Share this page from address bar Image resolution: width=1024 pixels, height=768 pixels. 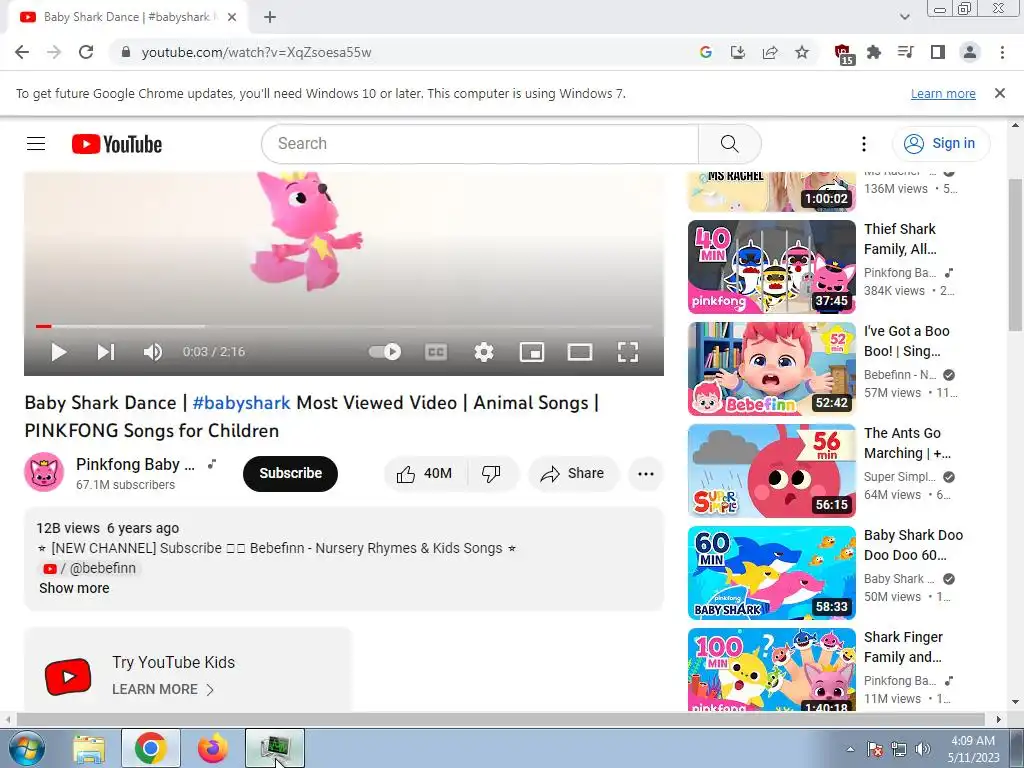770,52
